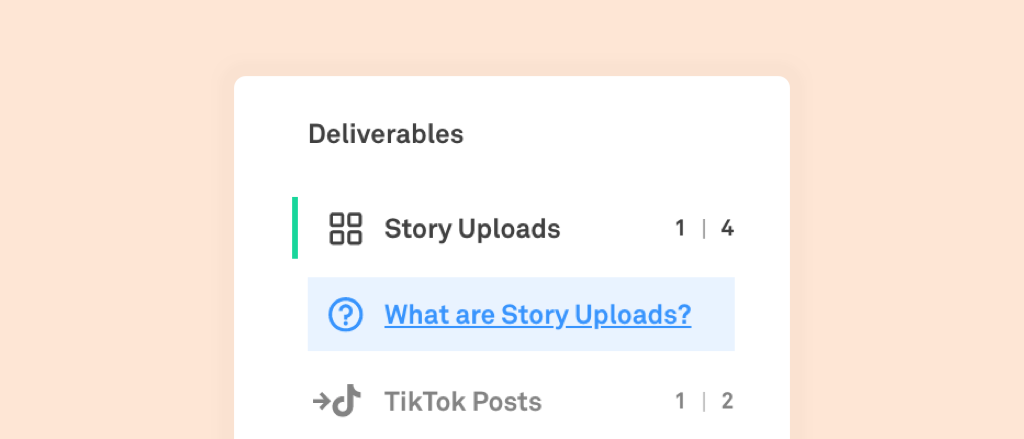
Task: Click the arrow icon beside the TikTok logo
Action: point(321,402)
